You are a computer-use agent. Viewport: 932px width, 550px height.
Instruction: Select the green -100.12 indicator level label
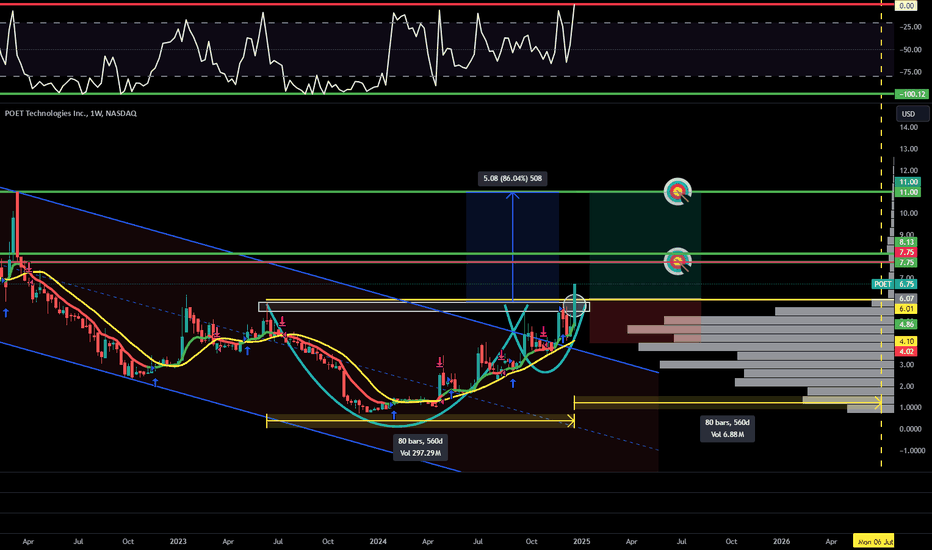pos(905,94)
